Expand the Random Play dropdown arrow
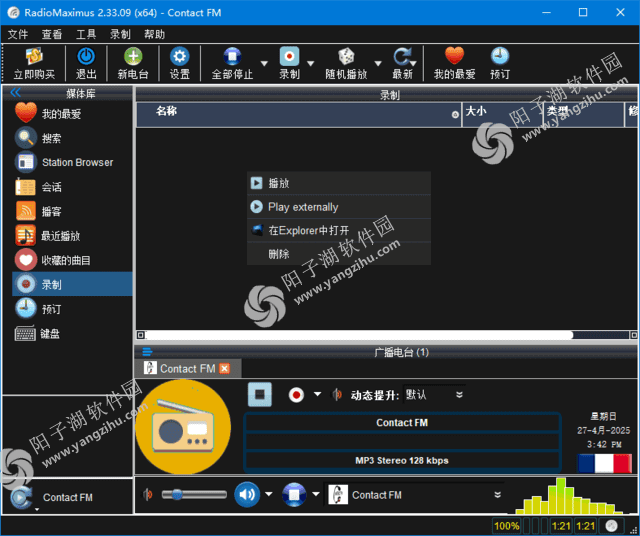This screenshot has height=536, width=640. [378, 63]
